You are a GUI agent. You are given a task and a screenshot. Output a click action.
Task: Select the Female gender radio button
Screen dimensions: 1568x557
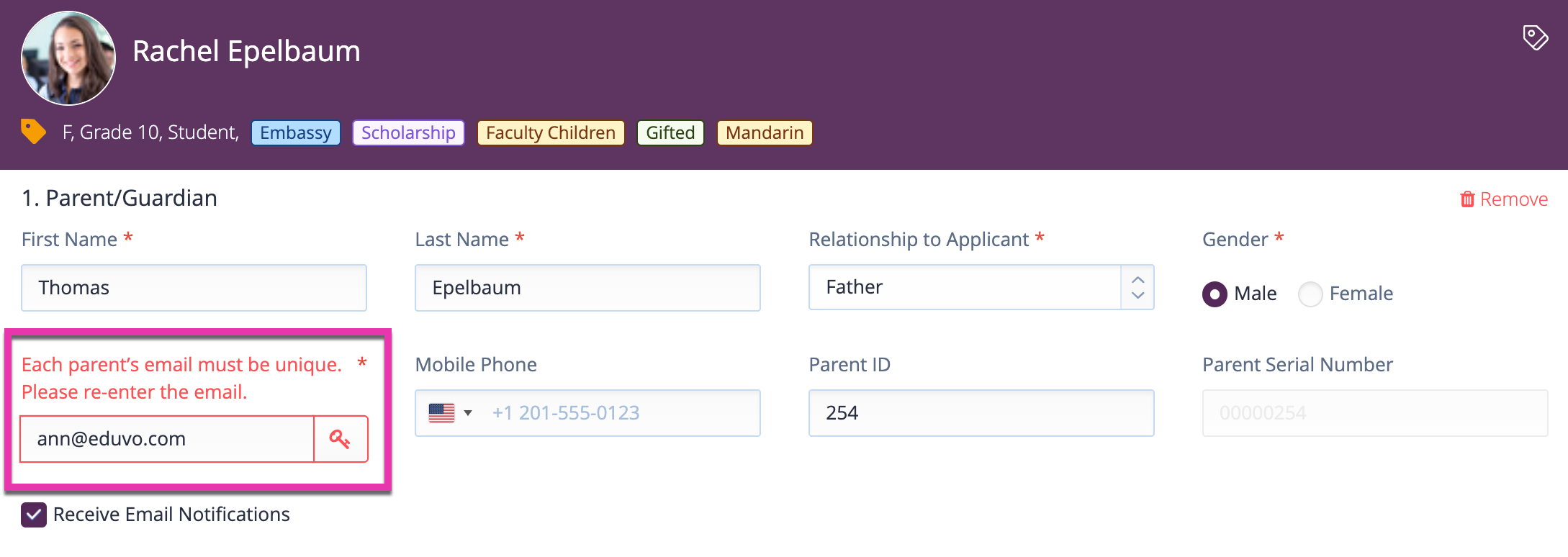(x=1310, y=294)
